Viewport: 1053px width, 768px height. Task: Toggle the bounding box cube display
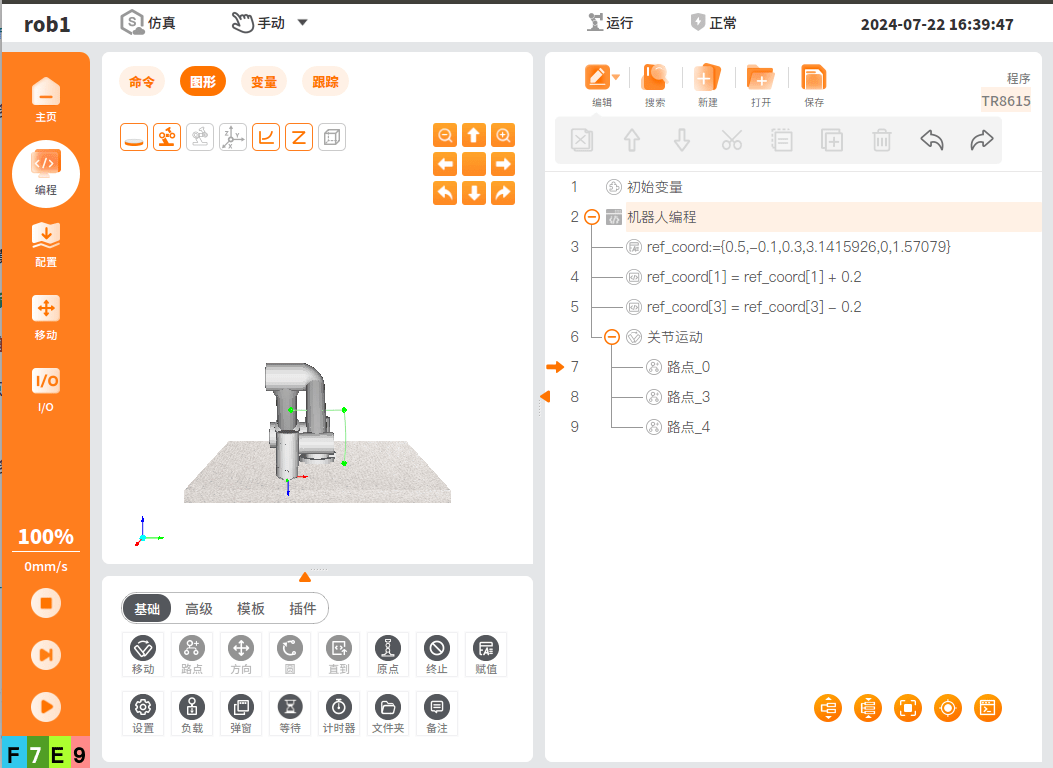tap(332, 137)
